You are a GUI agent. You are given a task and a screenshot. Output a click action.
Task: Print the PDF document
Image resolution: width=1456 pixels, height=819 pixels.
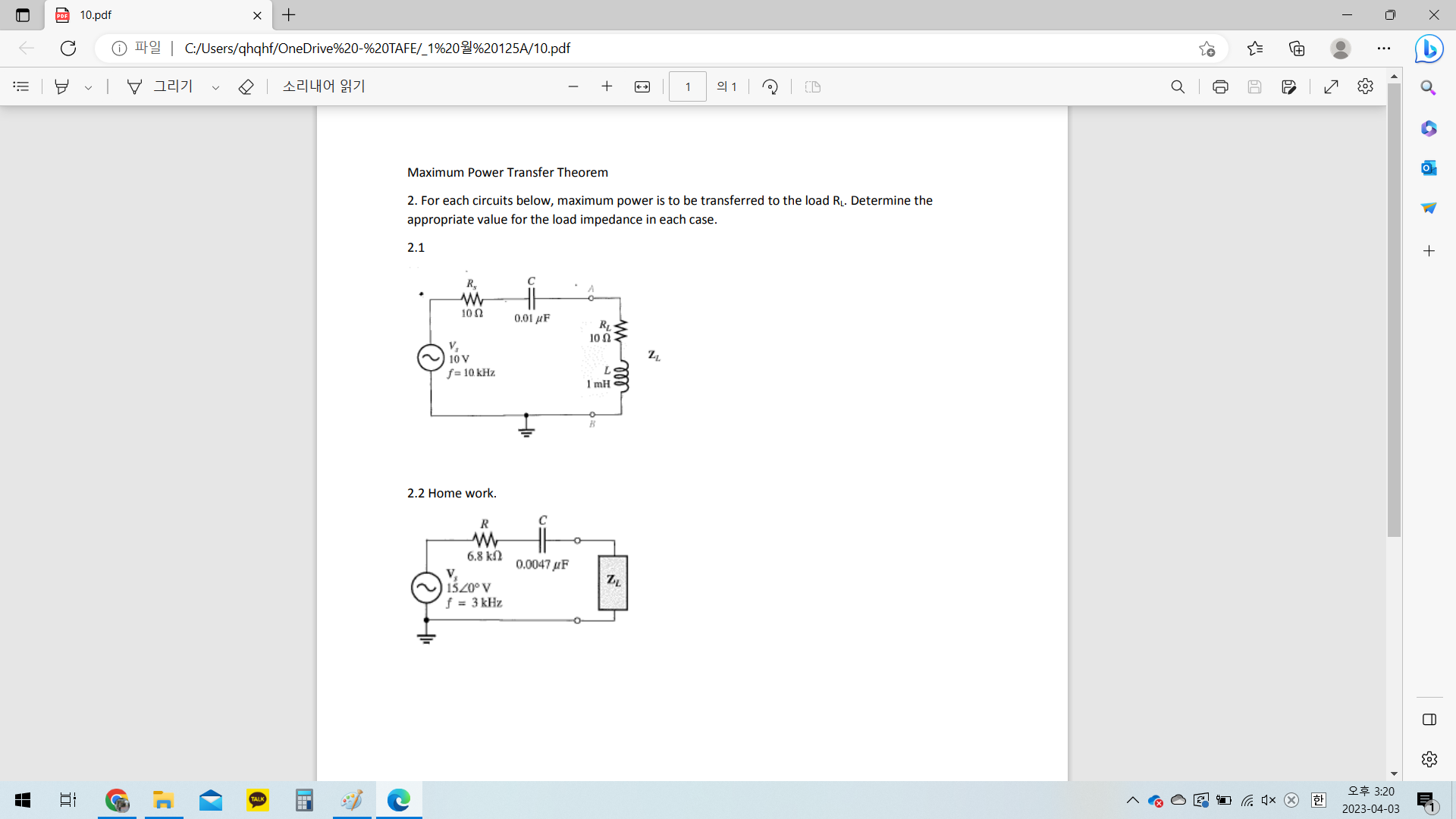pos(1220,86)
